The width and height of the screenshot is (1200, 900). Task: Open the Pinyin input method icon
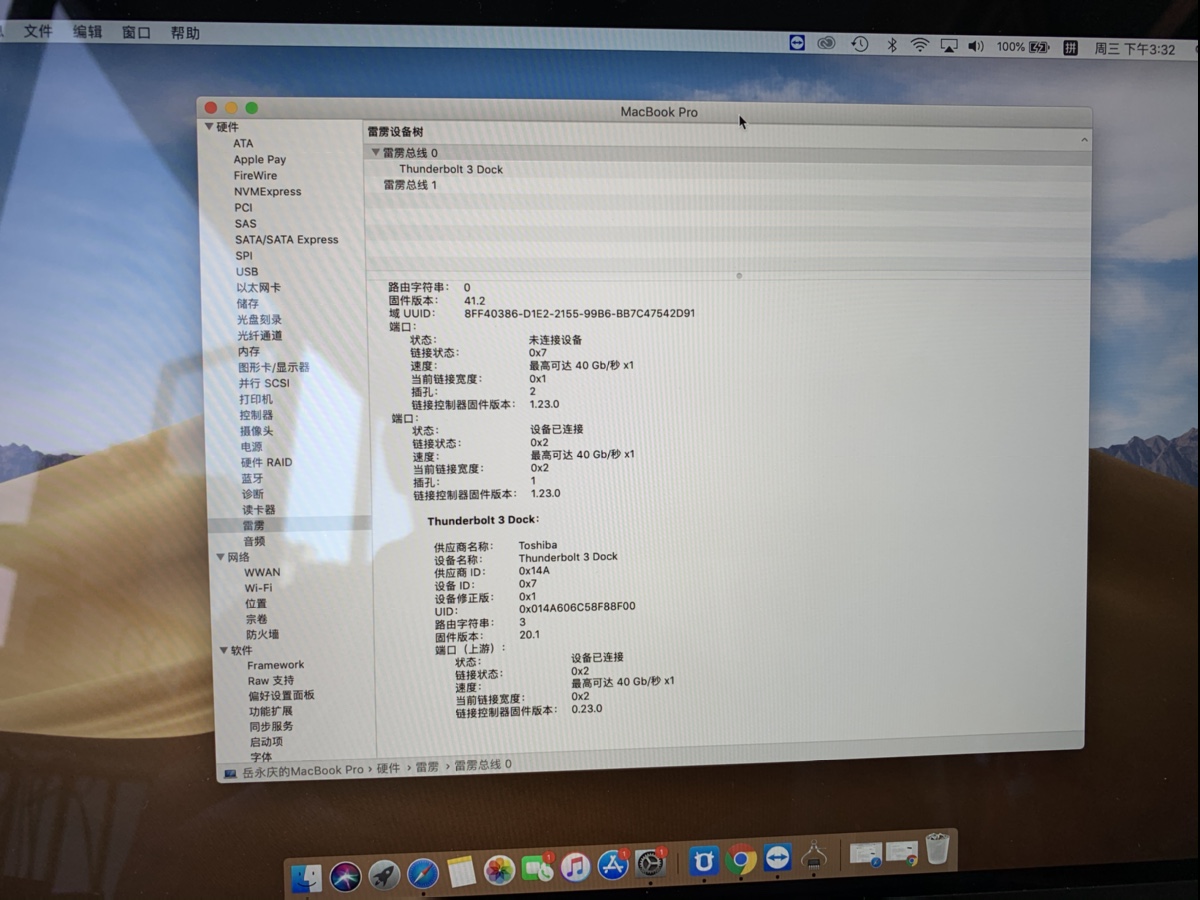pos(1070,47)
